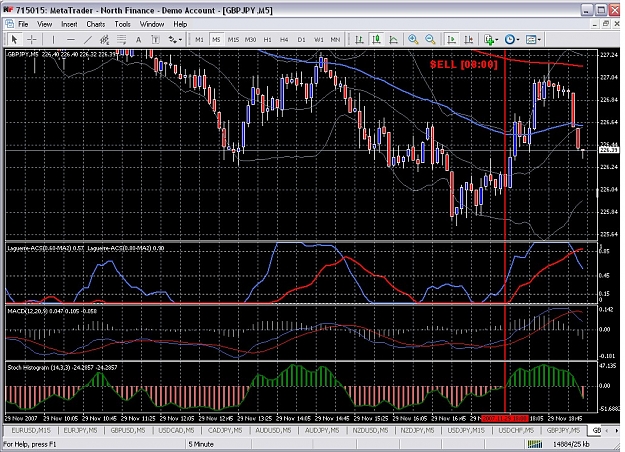Display chart as Bar Chart
The width and height of the screenshot is (625, 452).
pyautogui.click(x=360, y=39)
